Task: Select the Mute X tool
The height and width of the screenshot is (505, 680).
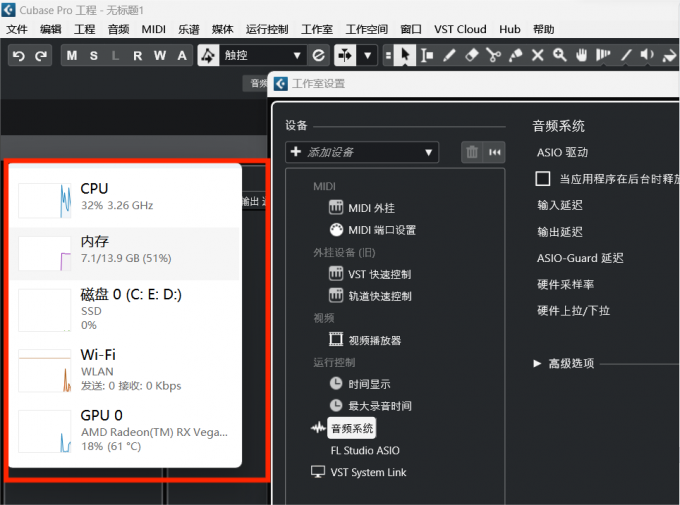Action: tap(538, 56)
